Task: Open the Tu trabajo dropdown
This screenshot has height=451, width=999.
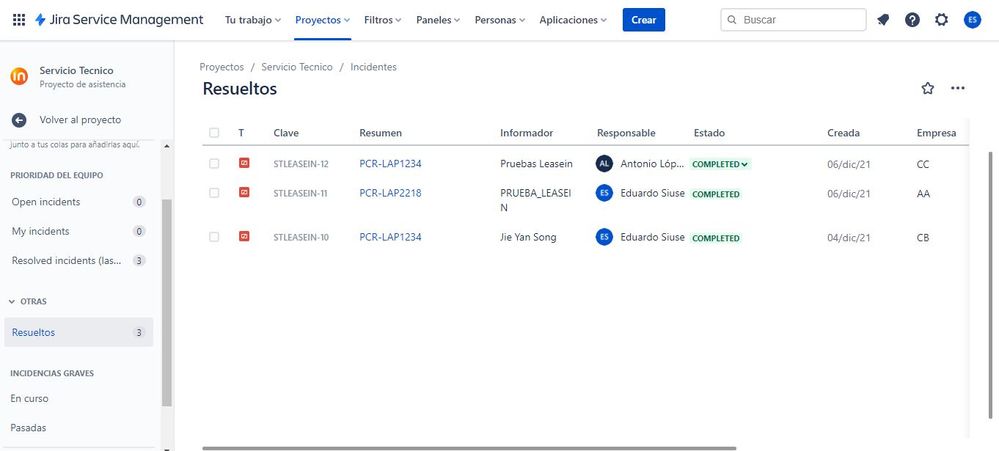Action: [253, 20]
